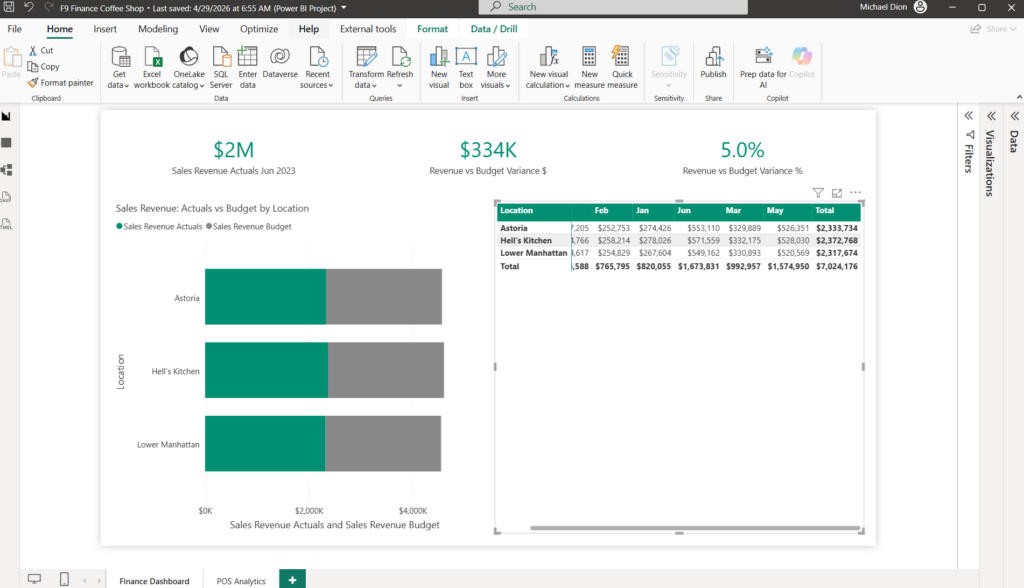Open the File menu
The image size is (1024, 588).
[x=14, y=29]
